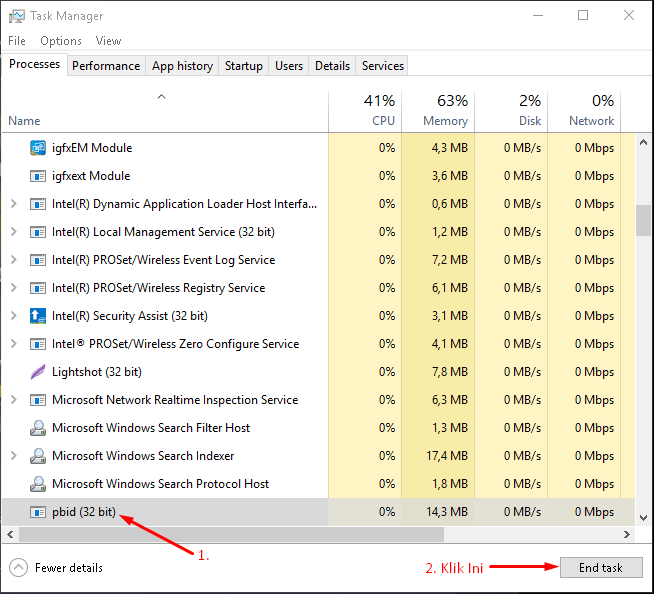Select Microsoft Windows Search Protocol Host name
The width and height of the screenshot is (654, 594).
[161, 483]
